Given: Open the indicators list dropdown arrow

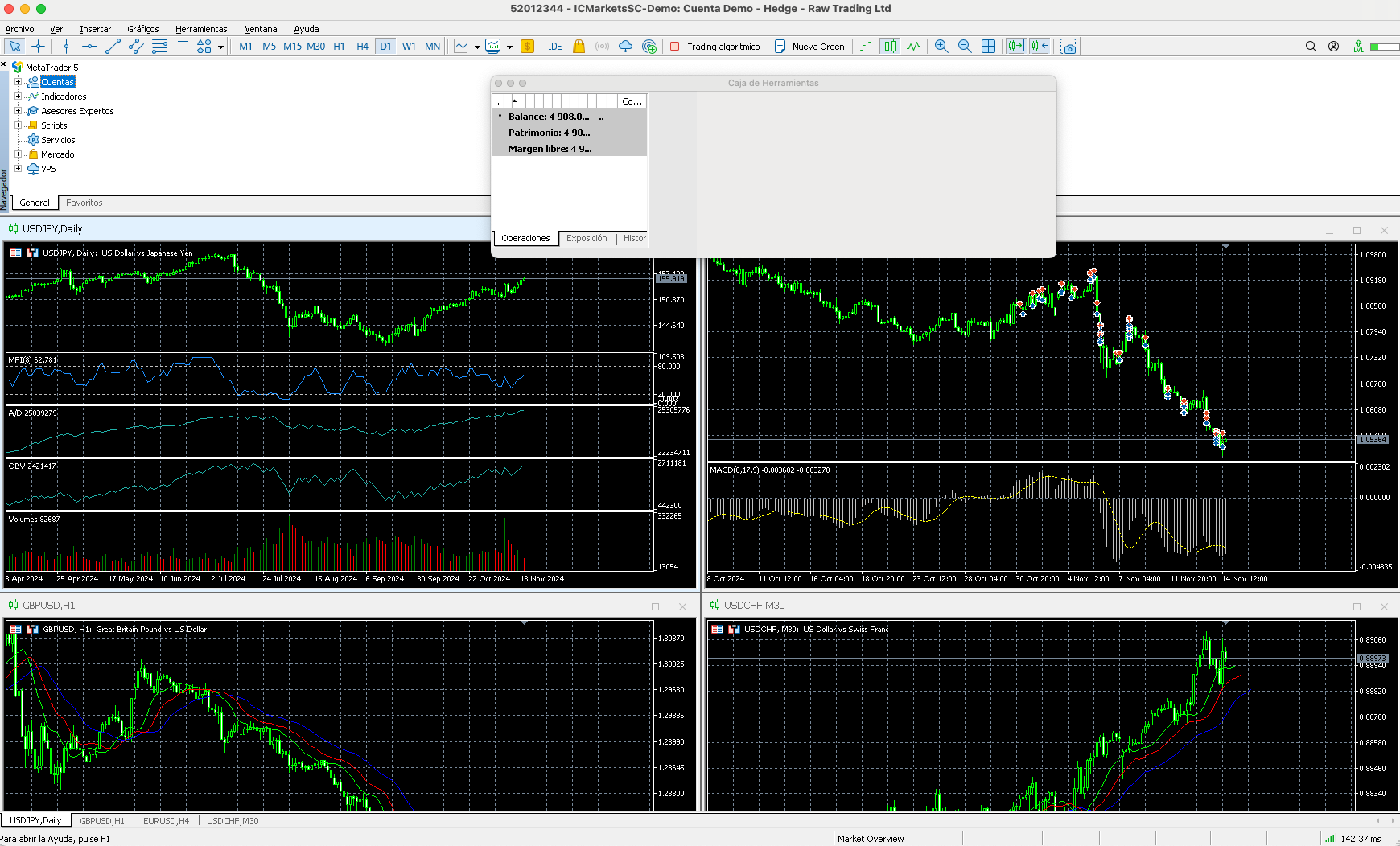Looking at the screenshot, I should (x=477, y=47).
